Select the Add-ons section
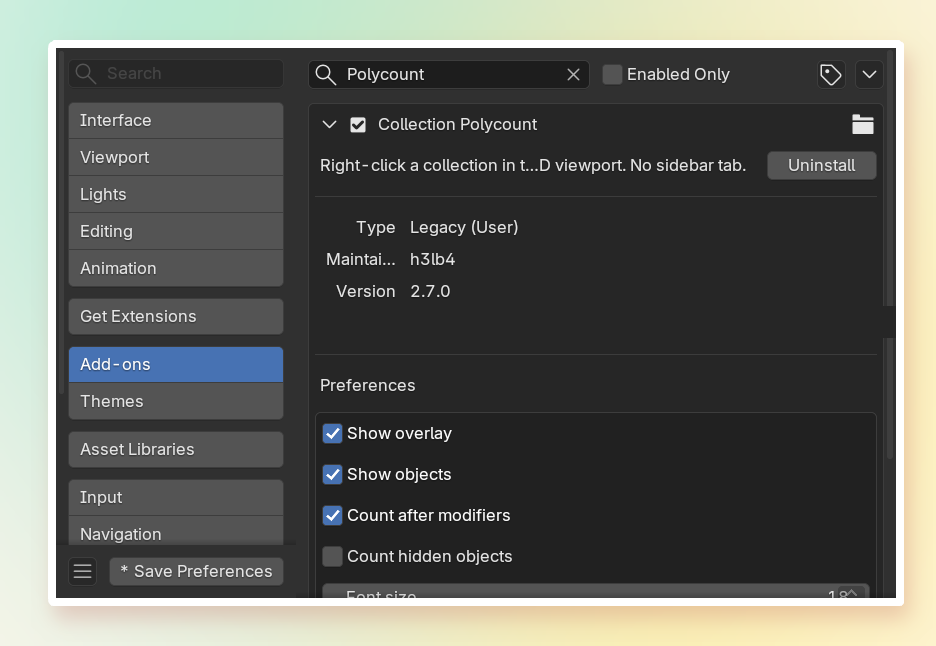This screenshot has width=936, height=646. pos(176,364)
